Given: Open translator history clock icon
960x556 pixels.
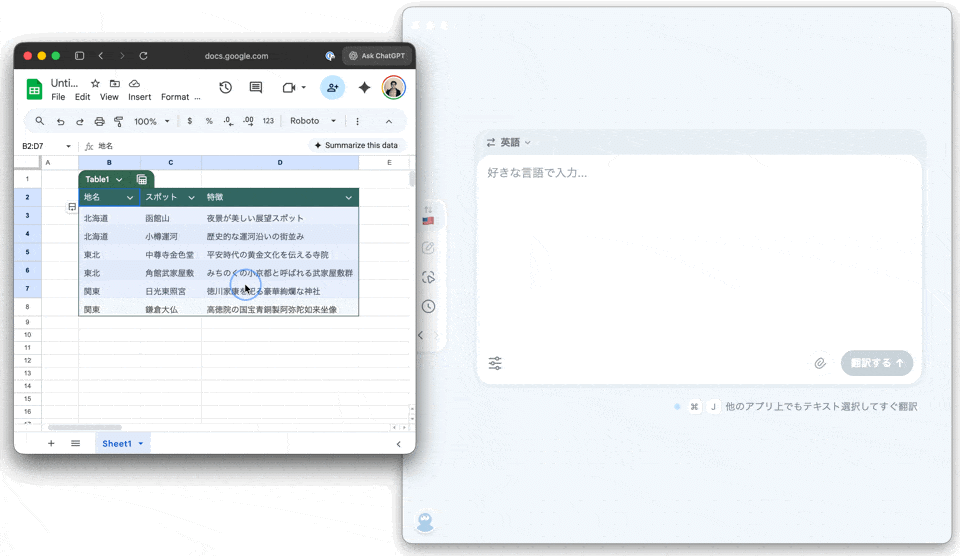Looking at the screenshot, I should point(428,306).
